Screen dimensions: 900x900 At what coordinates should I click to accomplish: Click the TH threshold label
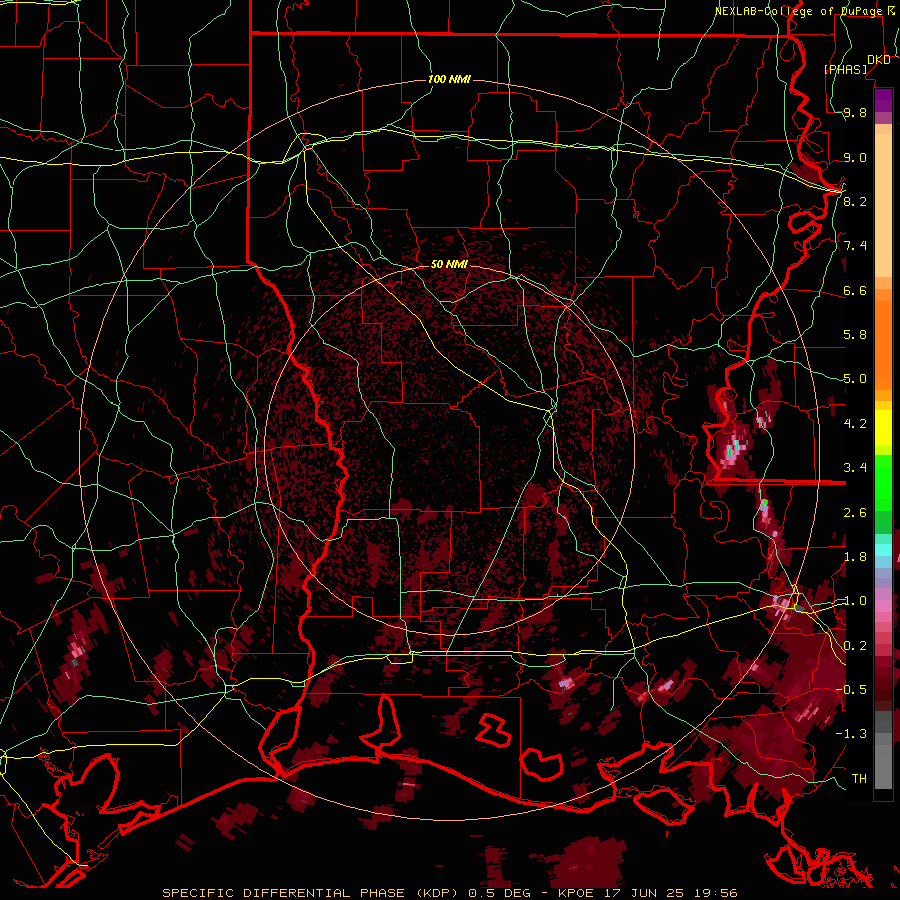coord(859,778)
